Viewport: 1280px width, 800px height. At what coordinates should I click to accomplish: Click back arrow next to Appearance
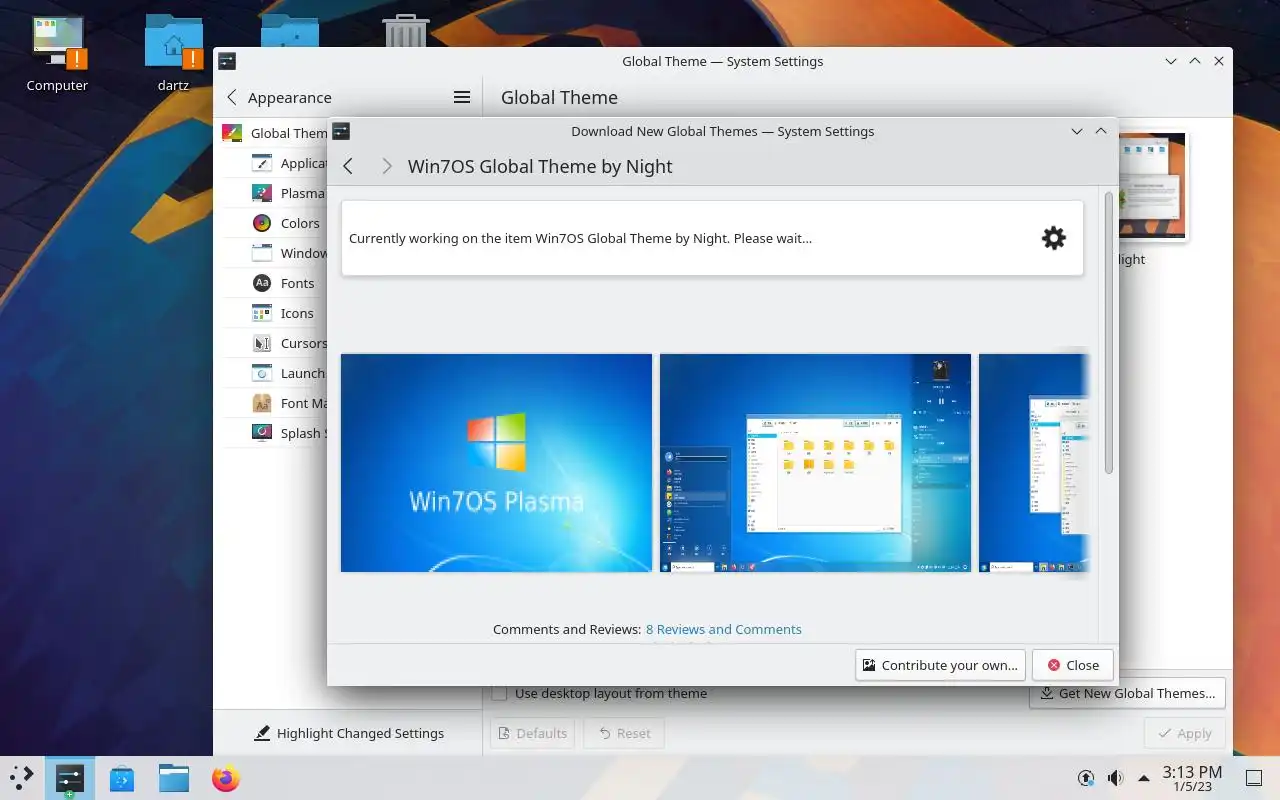tap(232, 97)
